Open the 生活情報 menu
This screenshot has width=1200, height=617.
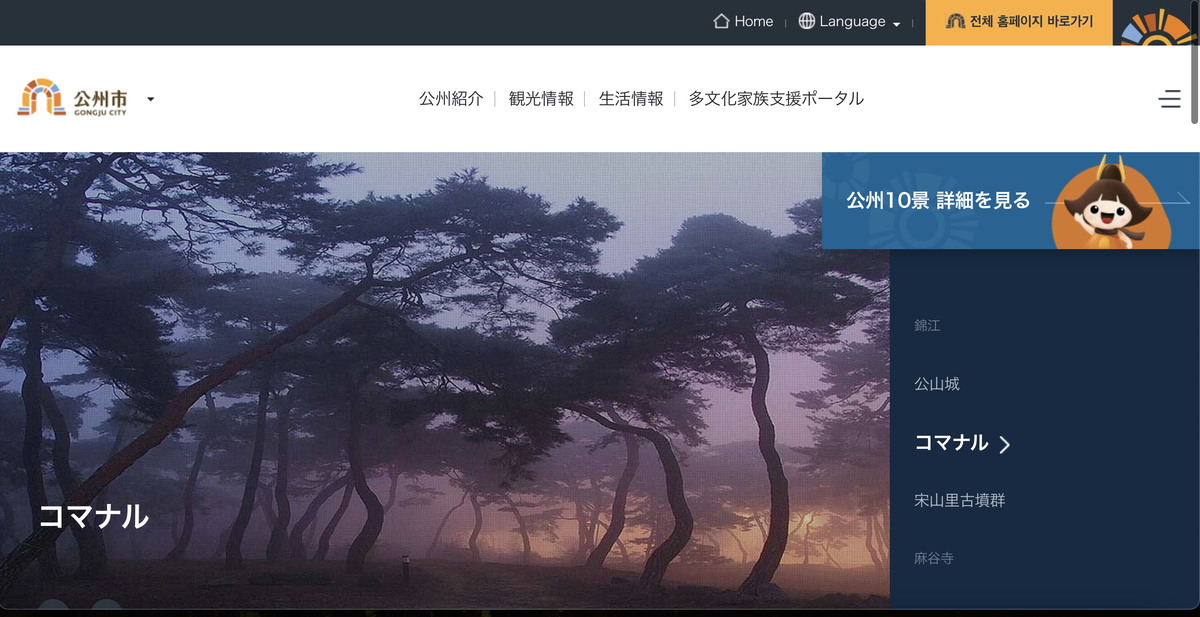631,99
